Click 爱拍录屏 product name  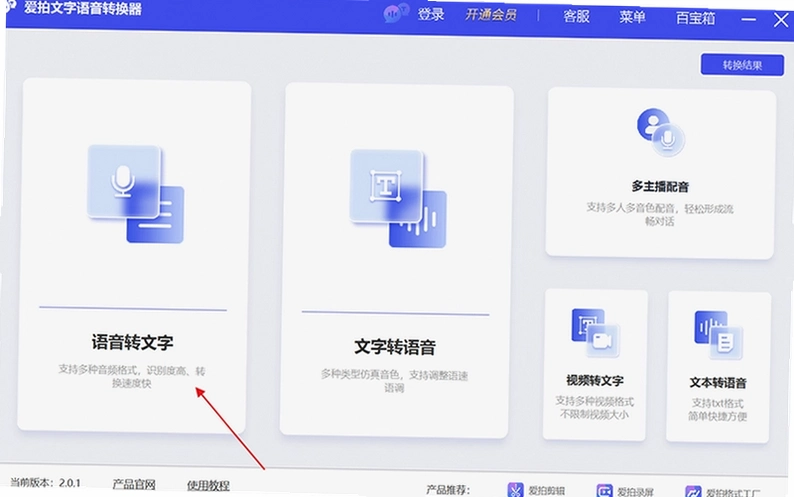coord(636,491)
